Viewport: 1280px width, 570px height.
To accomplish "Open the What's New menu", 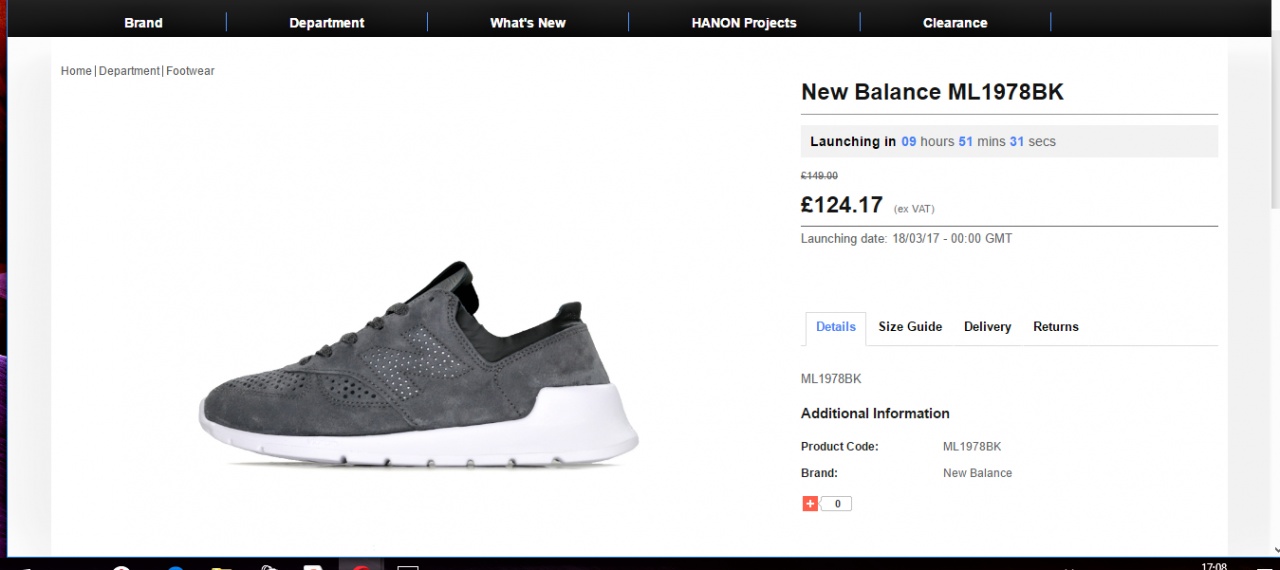I will [x=528, y=22].
